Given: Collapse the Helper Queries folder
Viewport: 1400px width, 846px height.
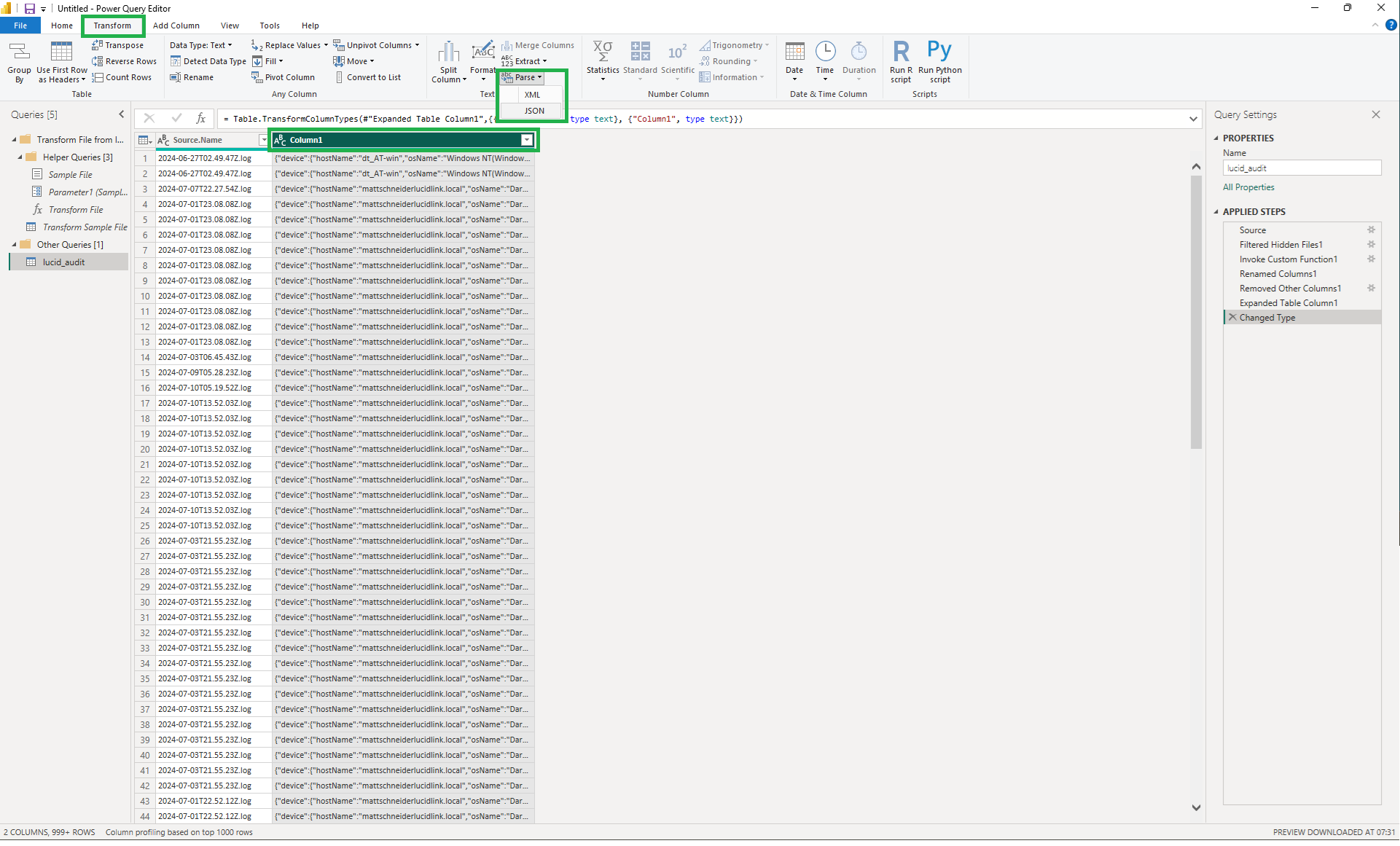Looking at the screenshot, I should coord(20,157).
